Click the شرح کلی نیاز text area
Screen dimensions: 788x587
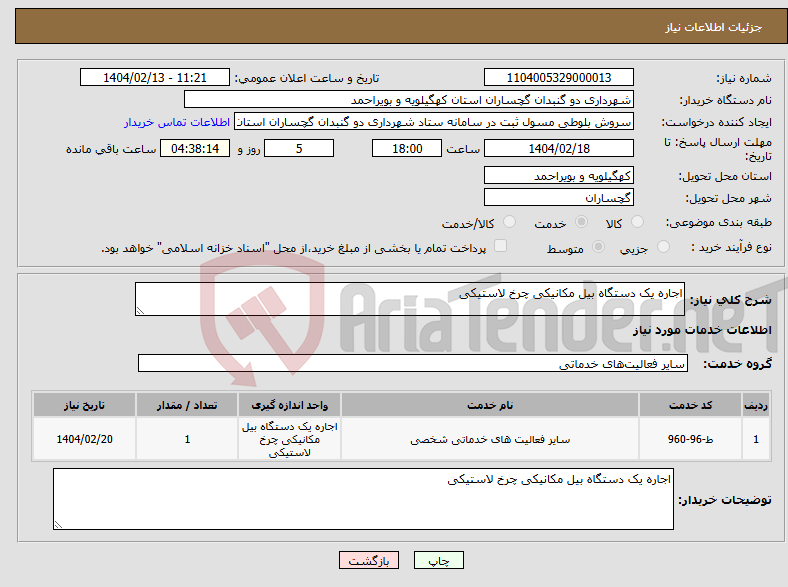(x=410, y=299)
